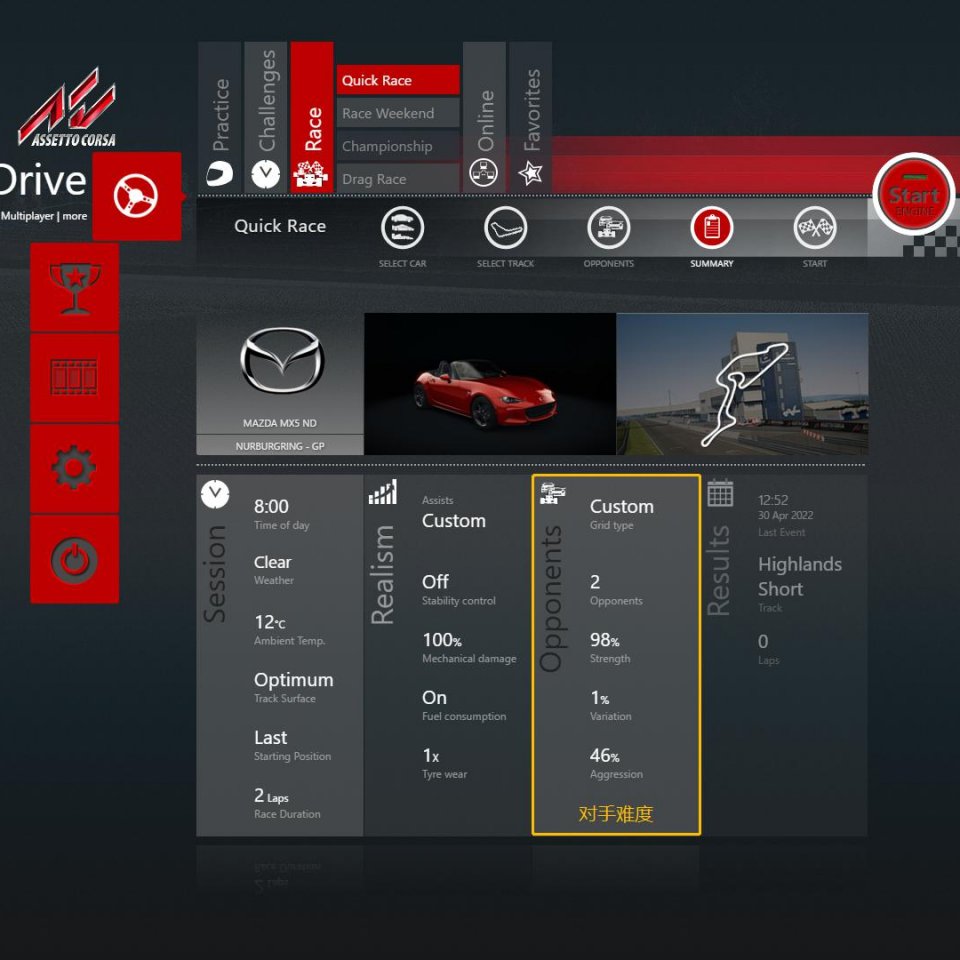The width and height of the screenshot is (960, 960).
Task: Open the more link under Drive
Action: click(75, 216)
